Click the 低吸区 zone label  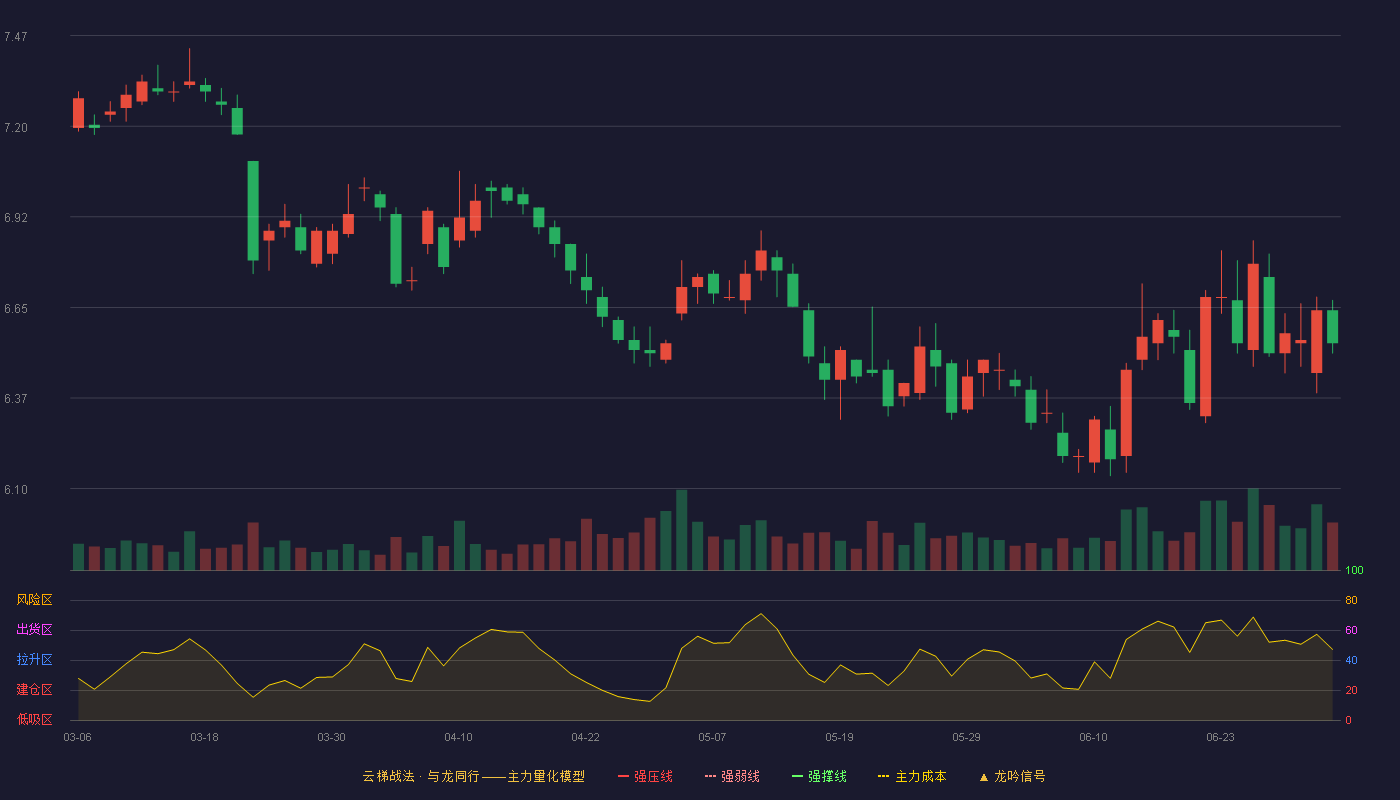point(35,720)
